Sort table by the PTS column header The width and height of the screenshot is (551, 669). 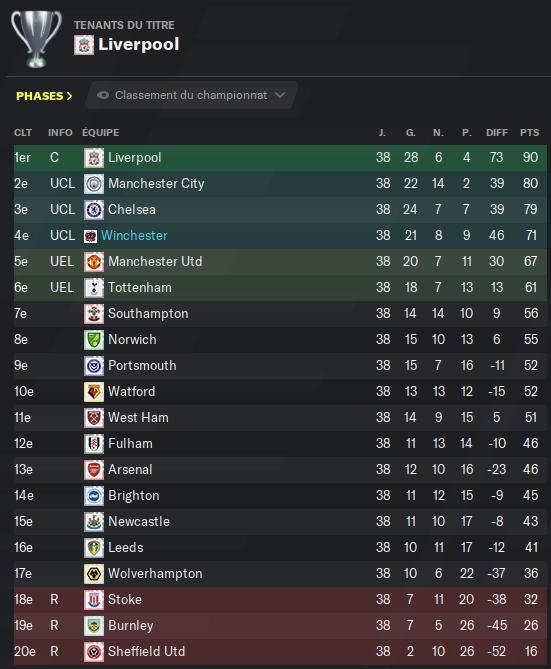pyautogui.click(x=529, y=133)
